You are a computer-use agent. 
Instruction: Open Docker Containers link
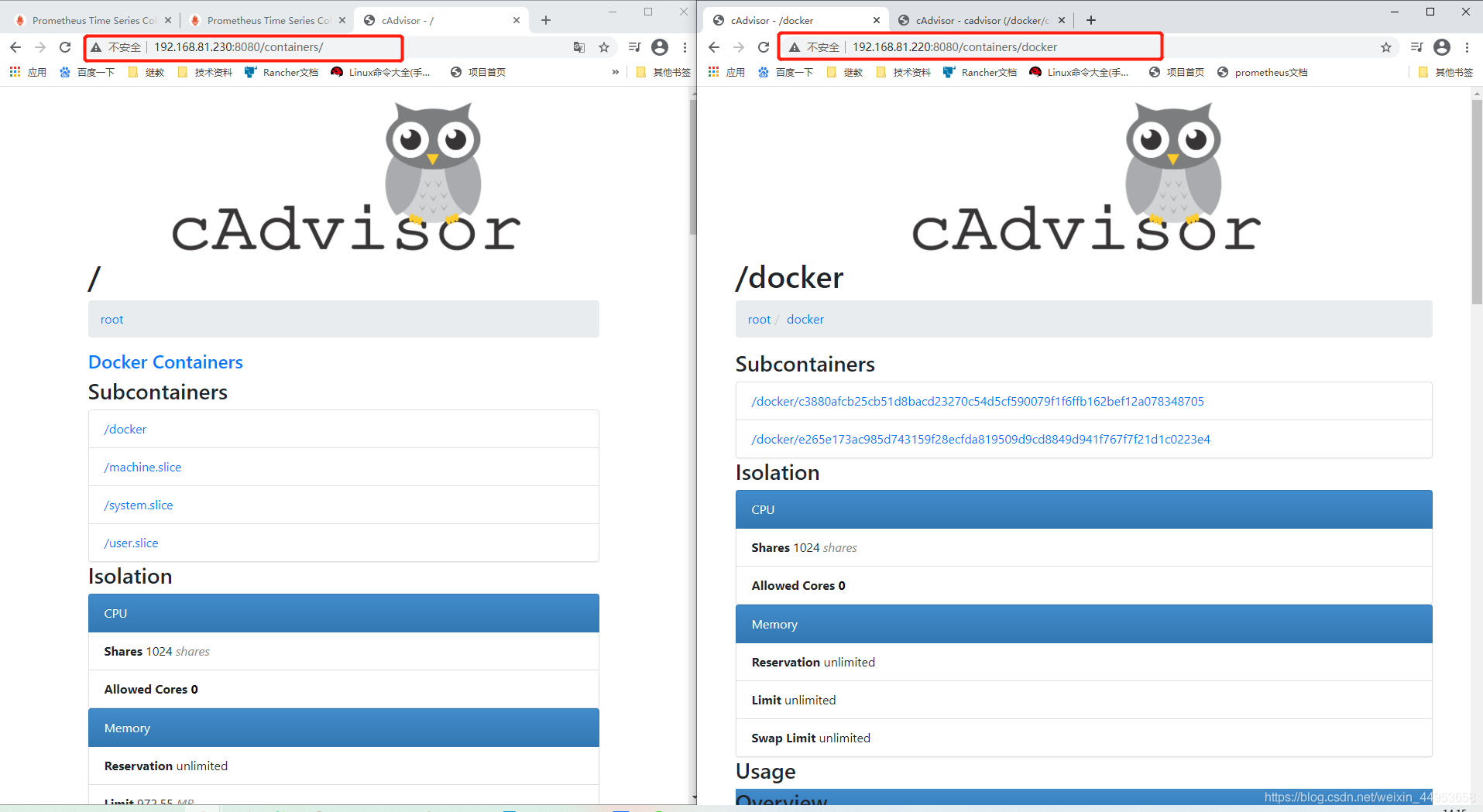165,361
